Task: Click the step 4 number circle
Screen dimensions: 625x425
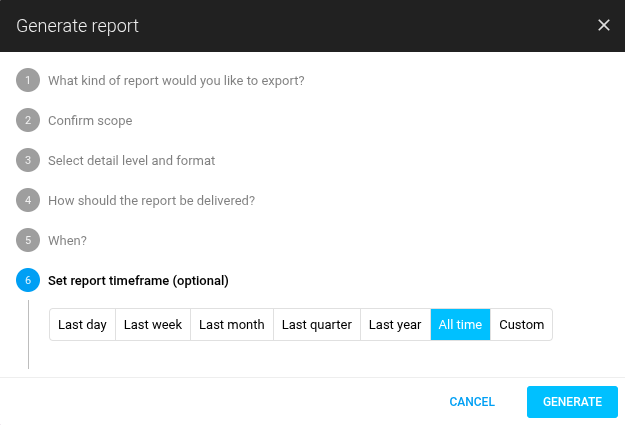Action: (28, 200)
